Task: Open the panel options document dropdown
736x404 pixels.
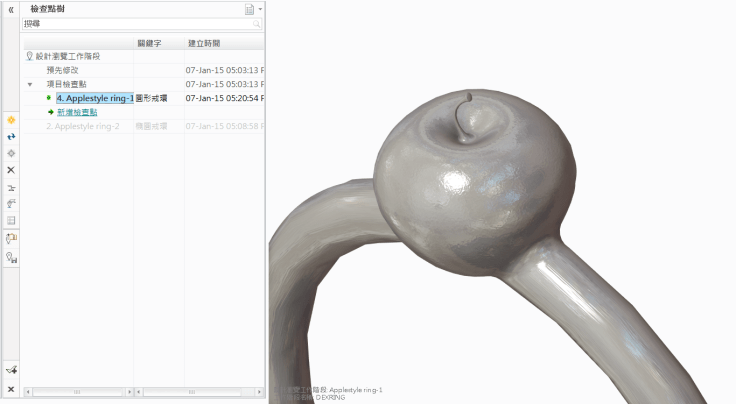Action: pos(252,9)
